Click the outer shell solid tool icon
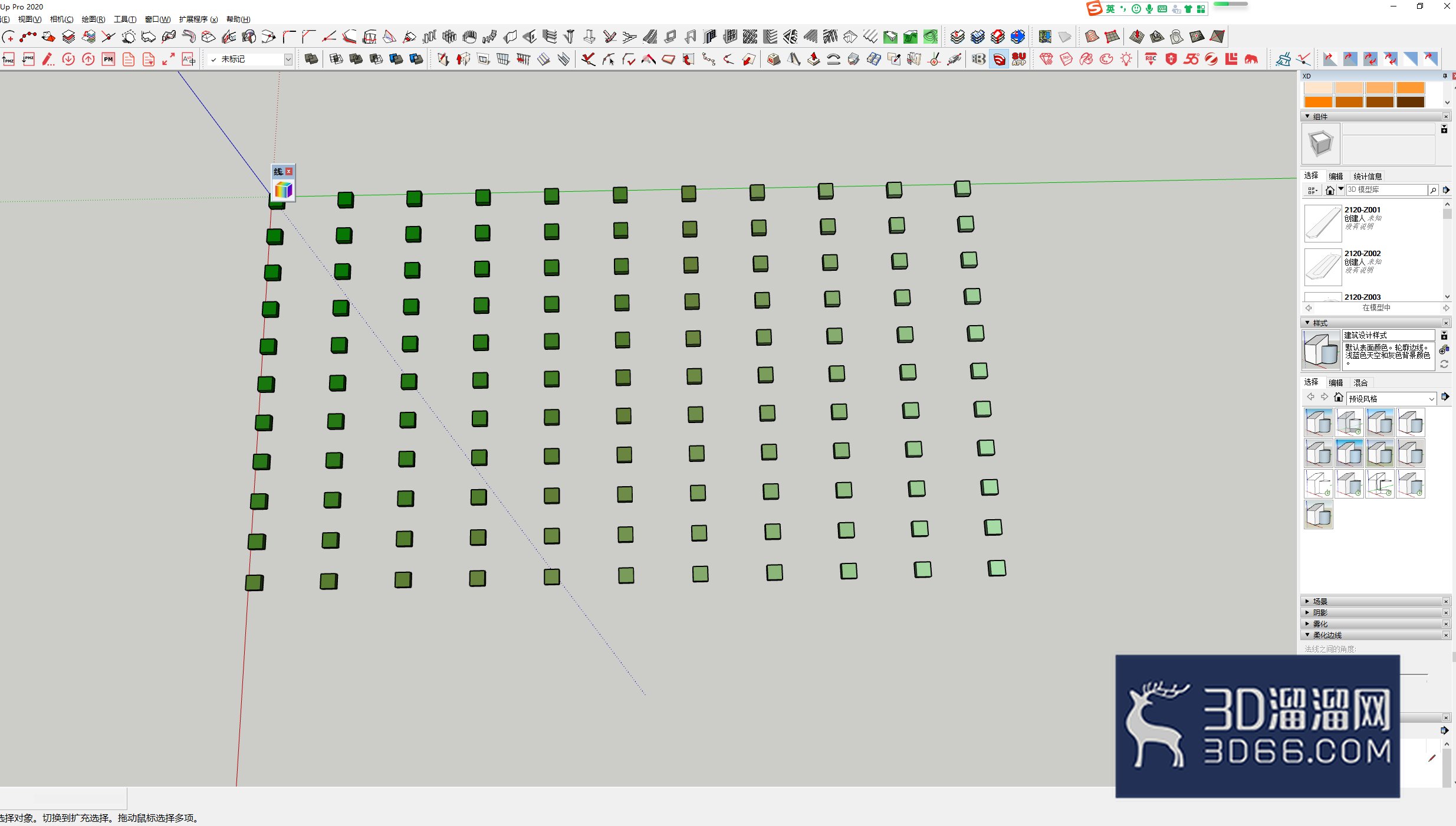The width and height of the screenshot is (1456, 826). 311,59
